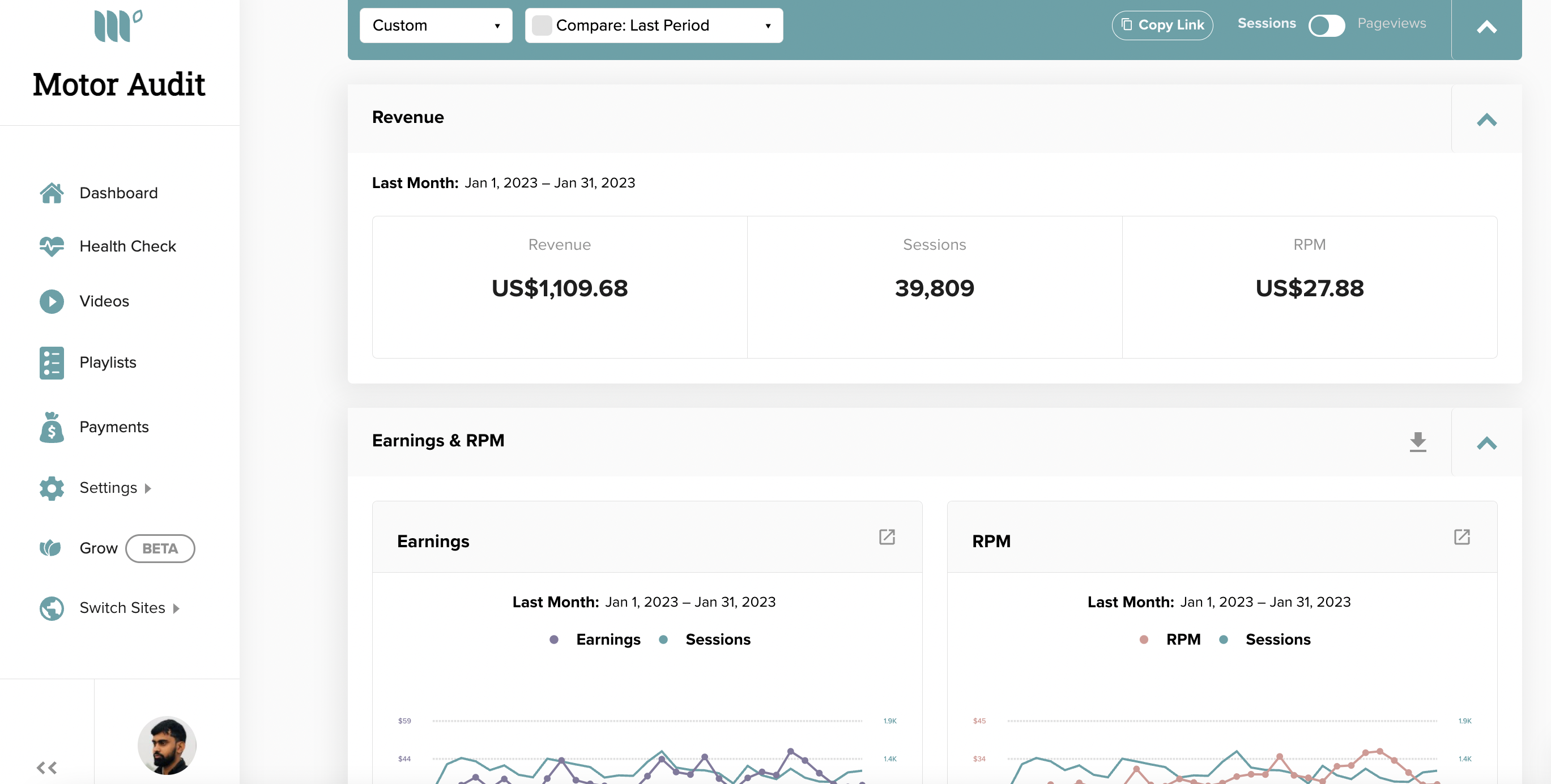The height and width of the screenshot is (784, 1551).
Task: Collapse the Revenue section
Action: [x=1486, y=119]
